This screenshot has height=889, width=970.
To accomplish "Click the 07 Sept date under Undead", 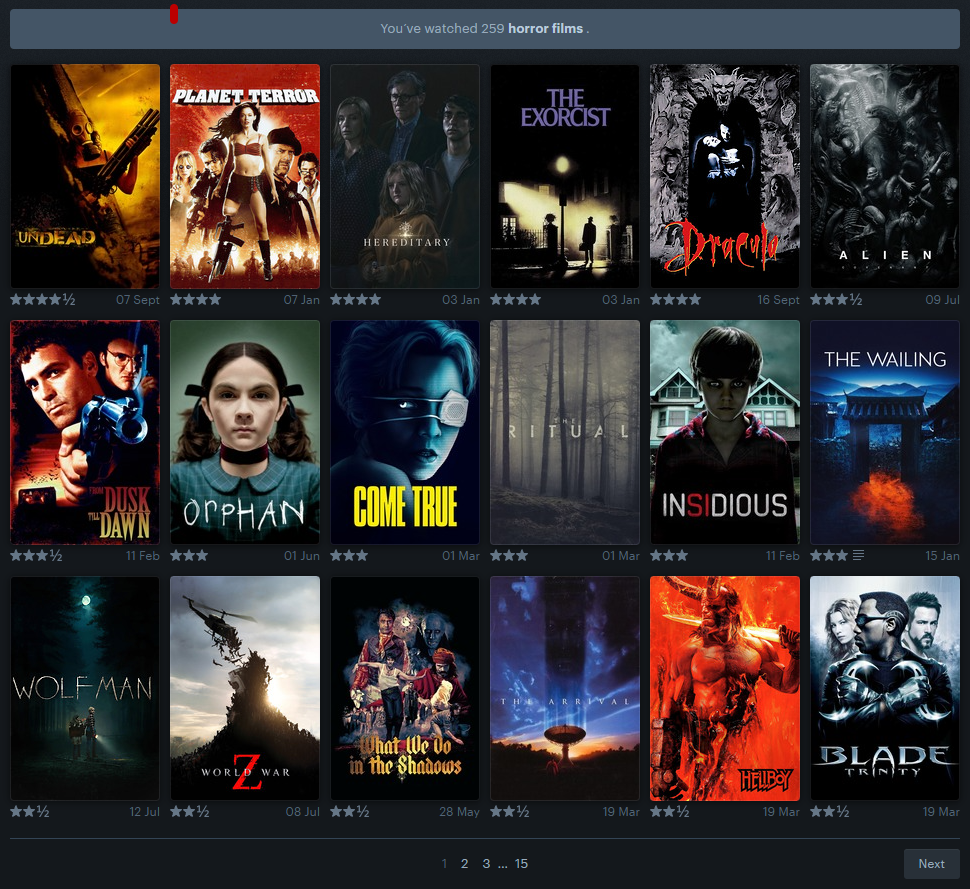I will 138,300.
